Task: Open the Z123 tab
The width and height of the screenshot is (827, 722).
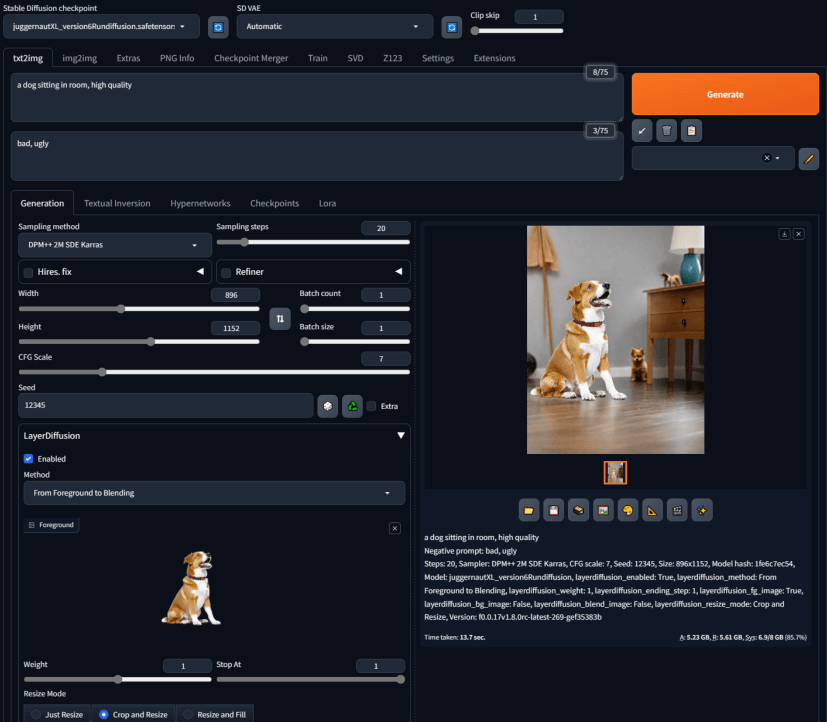Action: point(392,58)
